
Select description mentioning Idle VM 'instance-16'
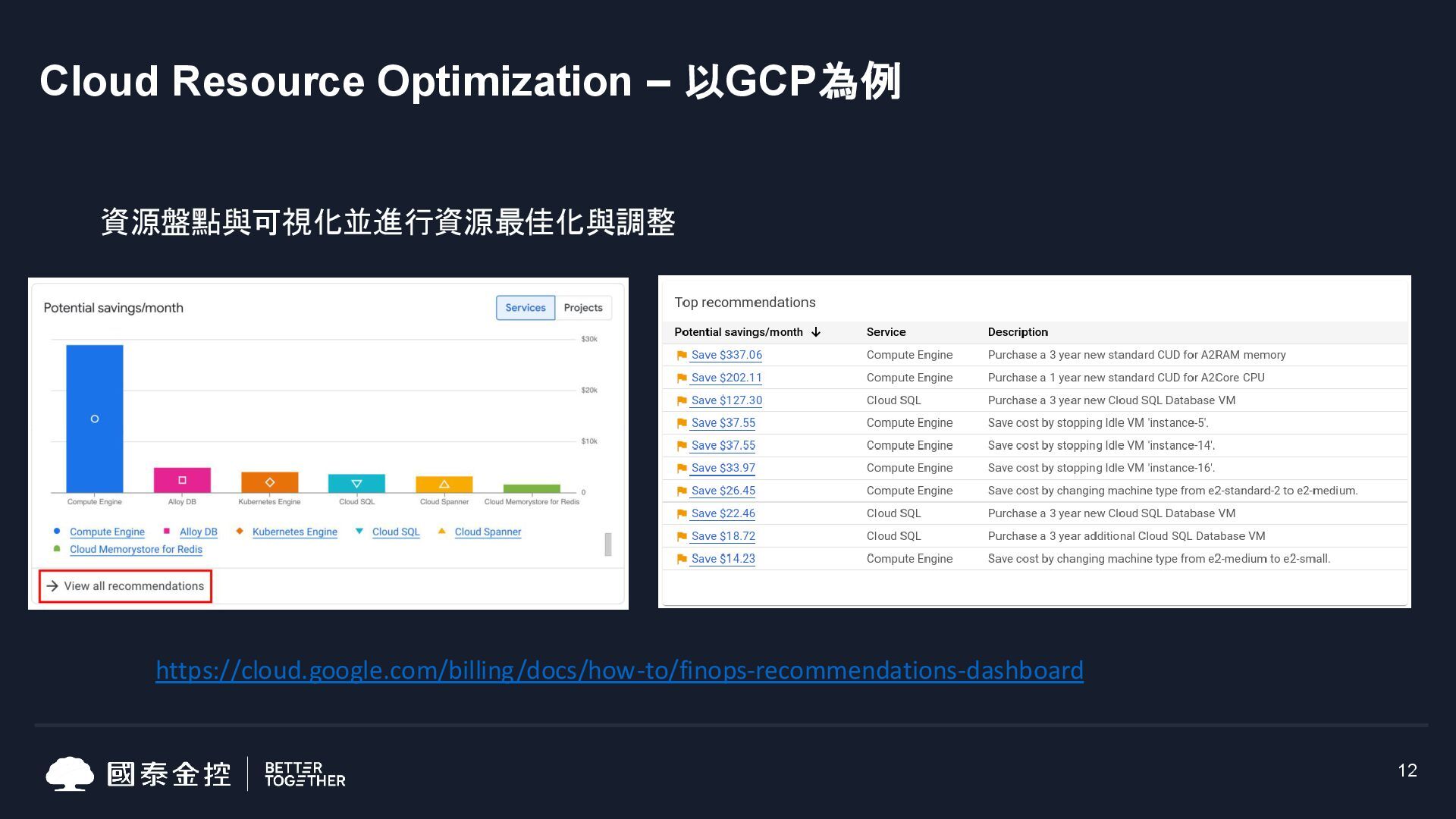pyautogui.click(x=1100, y=468)
